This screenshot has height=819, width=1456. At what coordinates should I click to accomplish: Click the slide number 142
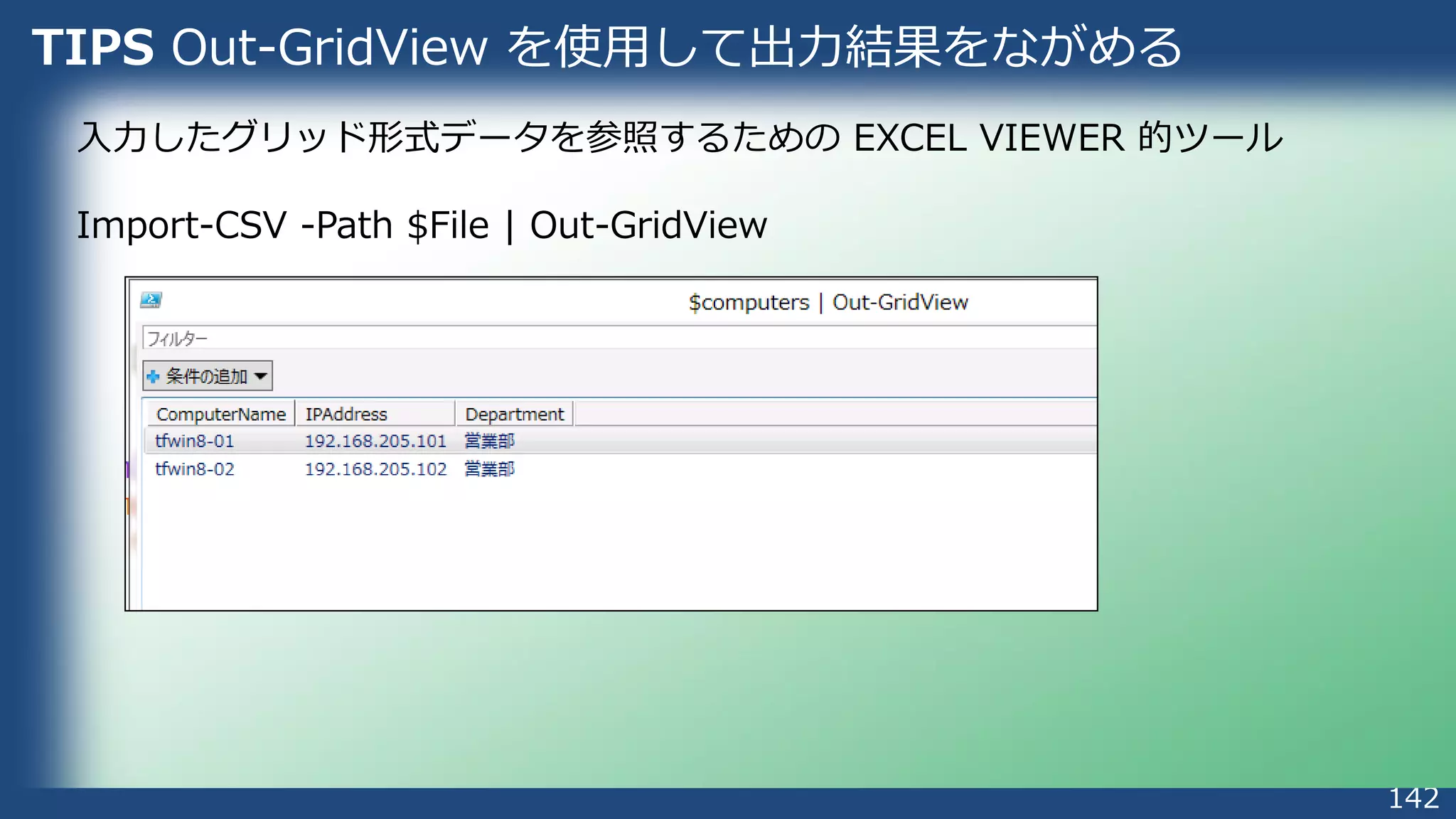point(1413,798)
